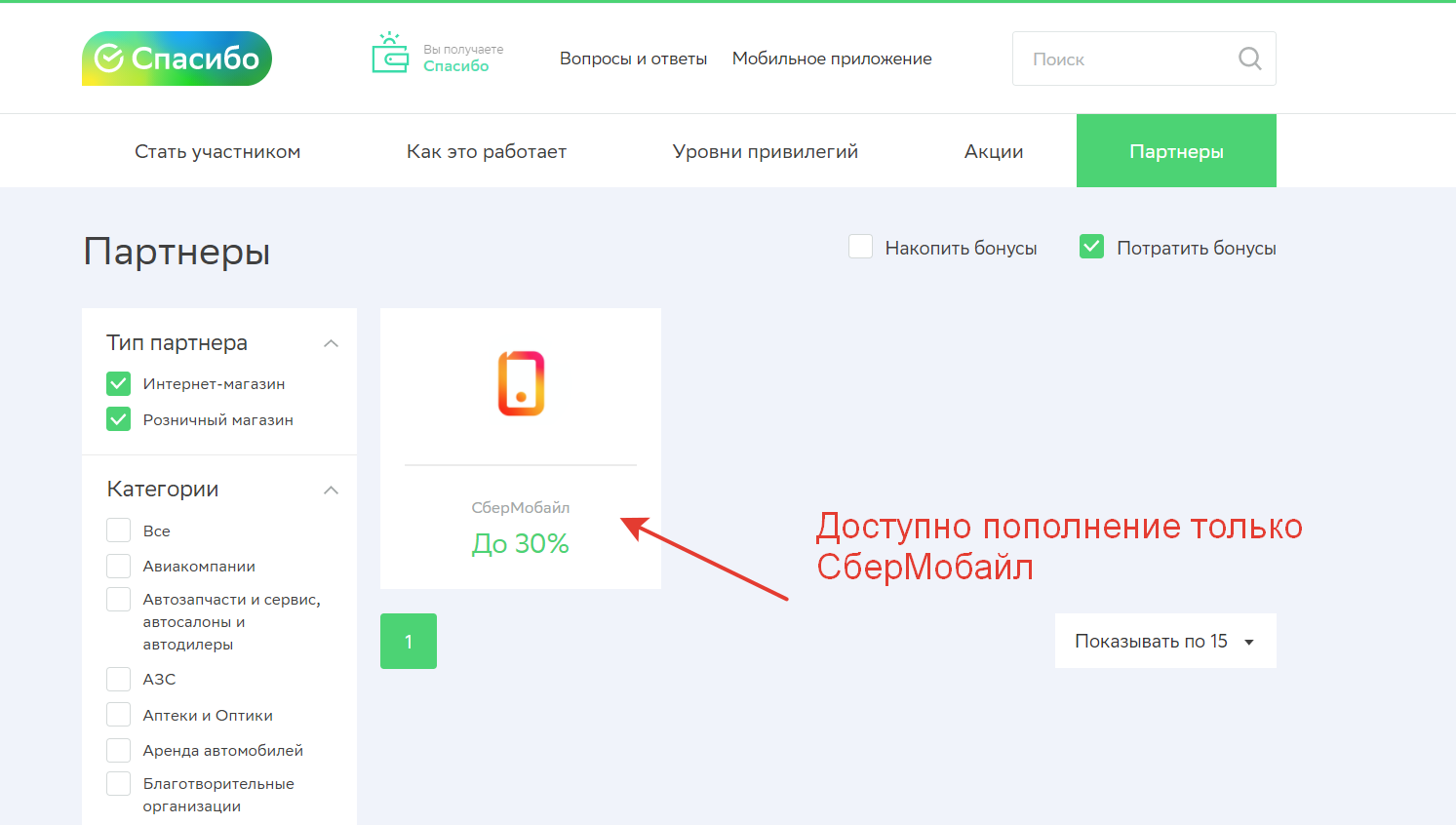The height and width of the screenshot is (825, 1456).
Task: Click the До 30% offer text
Action: [521, 543]
